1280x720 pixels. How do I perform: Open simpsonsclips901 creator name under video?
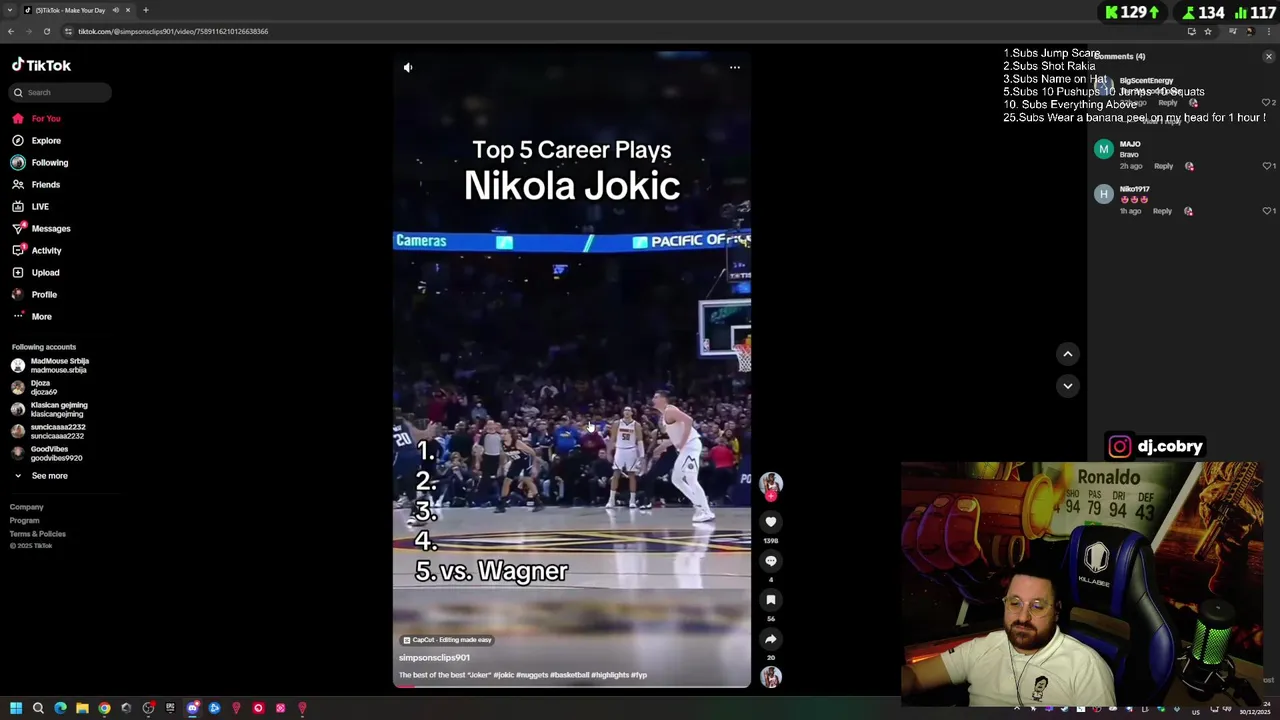[x=434, y=658]
